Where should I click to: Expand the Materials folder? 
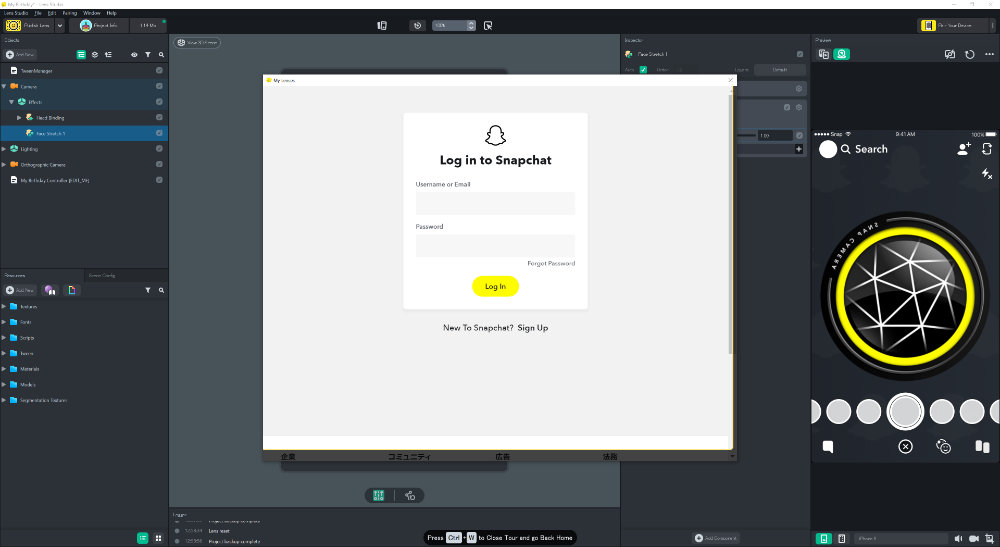pyautogui.click(x=4, y=368)
